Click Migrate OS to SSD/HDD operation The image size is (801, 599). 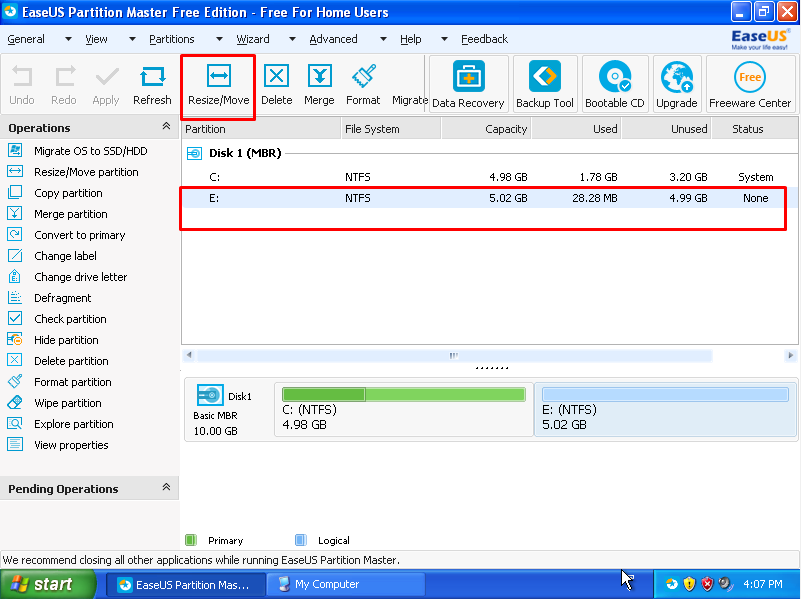pos(90,151)
